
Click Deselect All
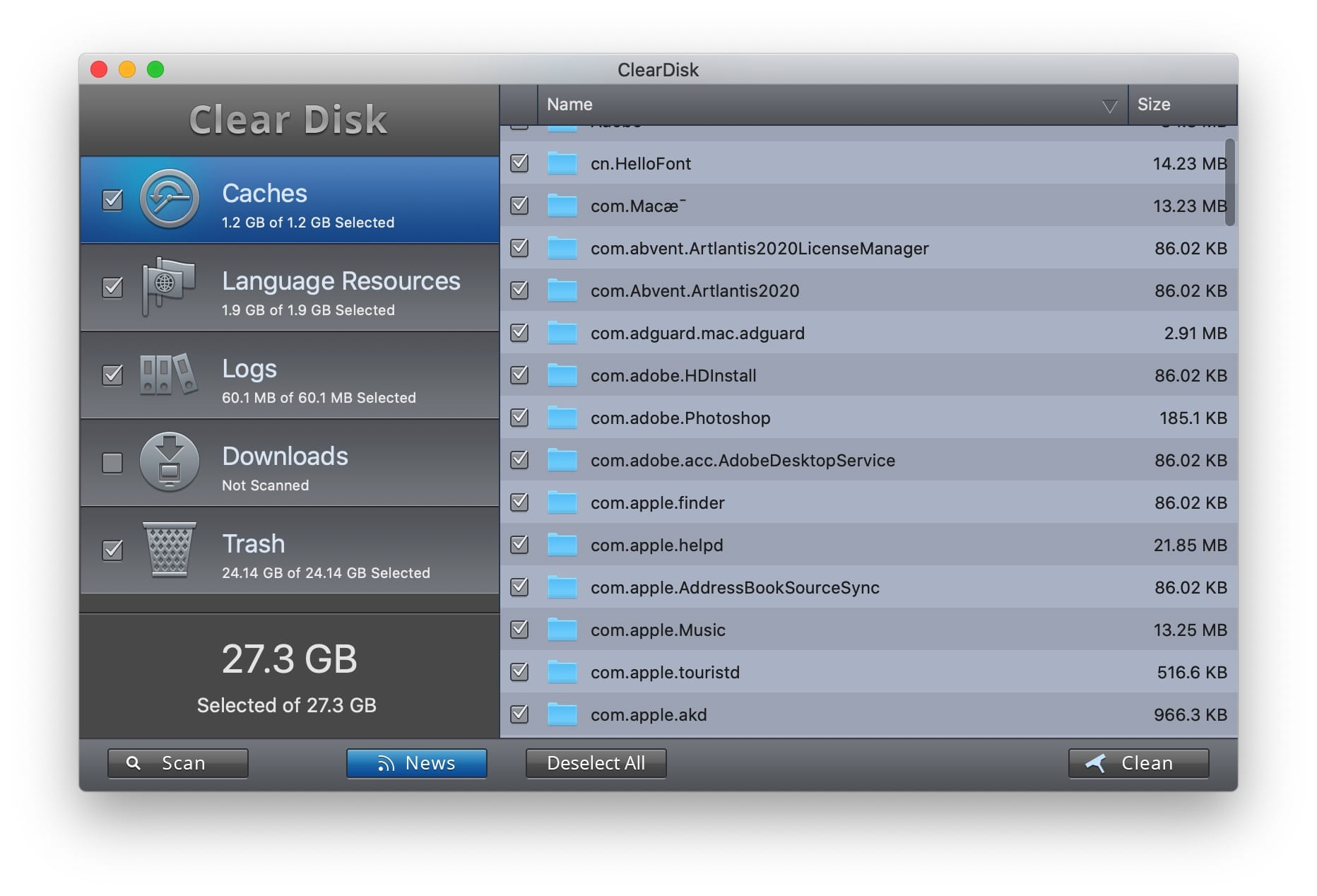click(596, 763)
